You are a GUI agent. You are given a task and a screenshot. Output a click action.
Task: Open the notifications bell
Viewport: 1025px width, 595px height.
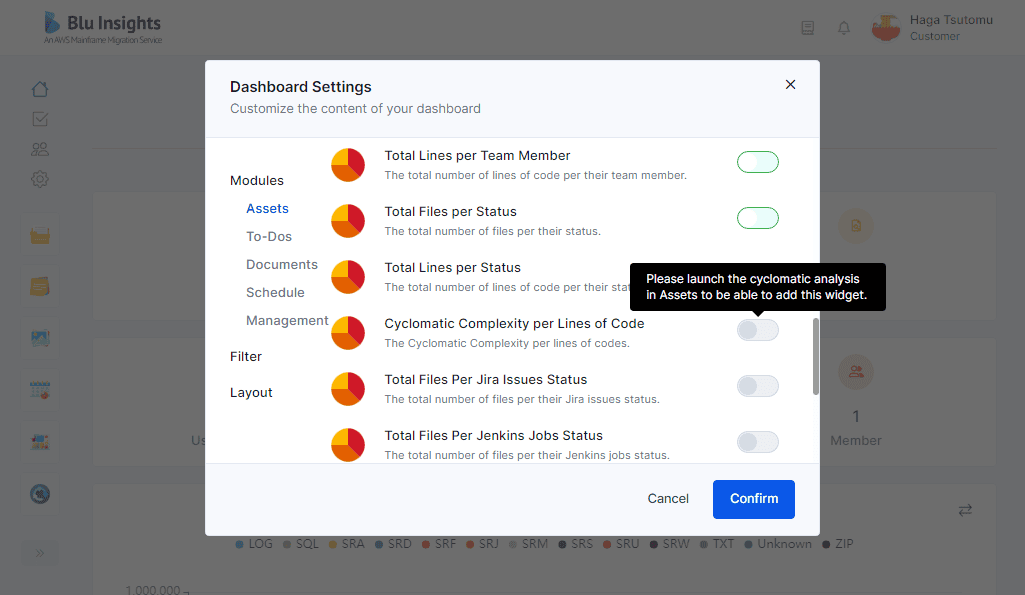[844, 28]
